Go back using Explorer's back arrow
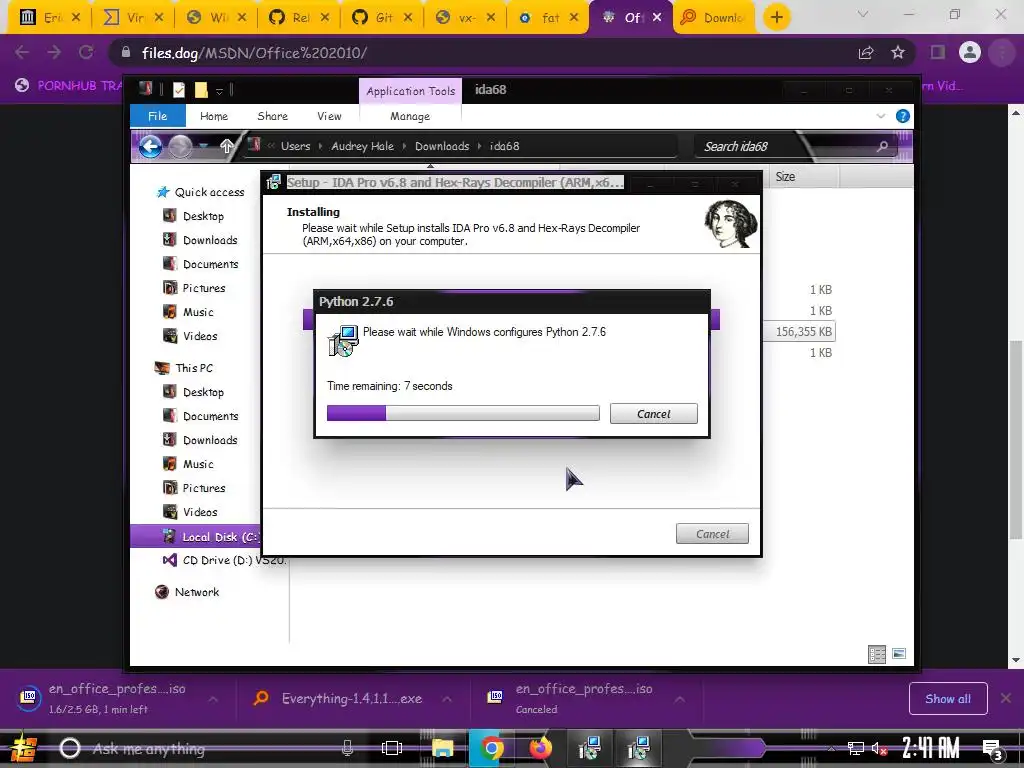Screen dimensions: 1024x768 [x=150, y=146]
